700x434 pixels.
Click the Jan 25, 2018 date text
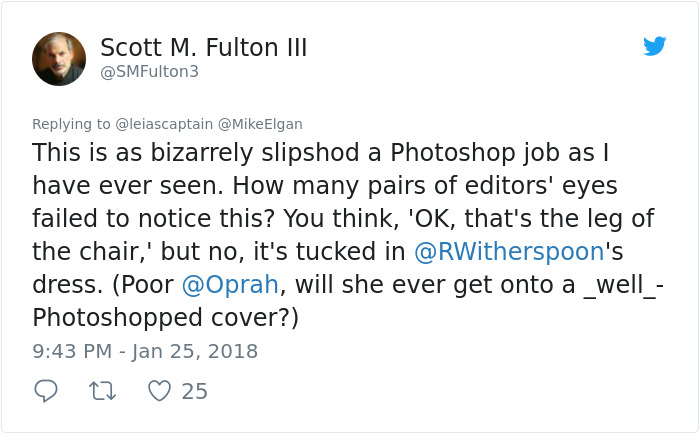coord(195,351)
